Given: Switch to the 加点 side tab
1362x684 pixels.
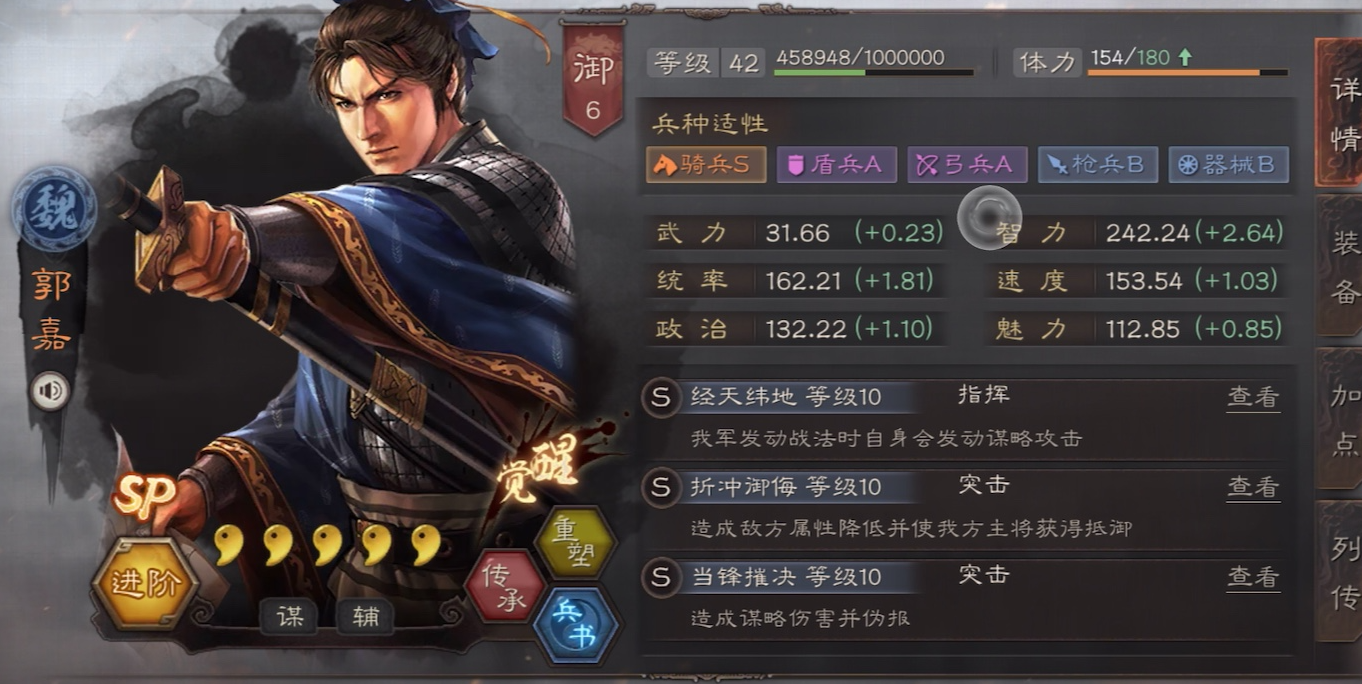Looking at the screenshot, I should click(1340, 418).
